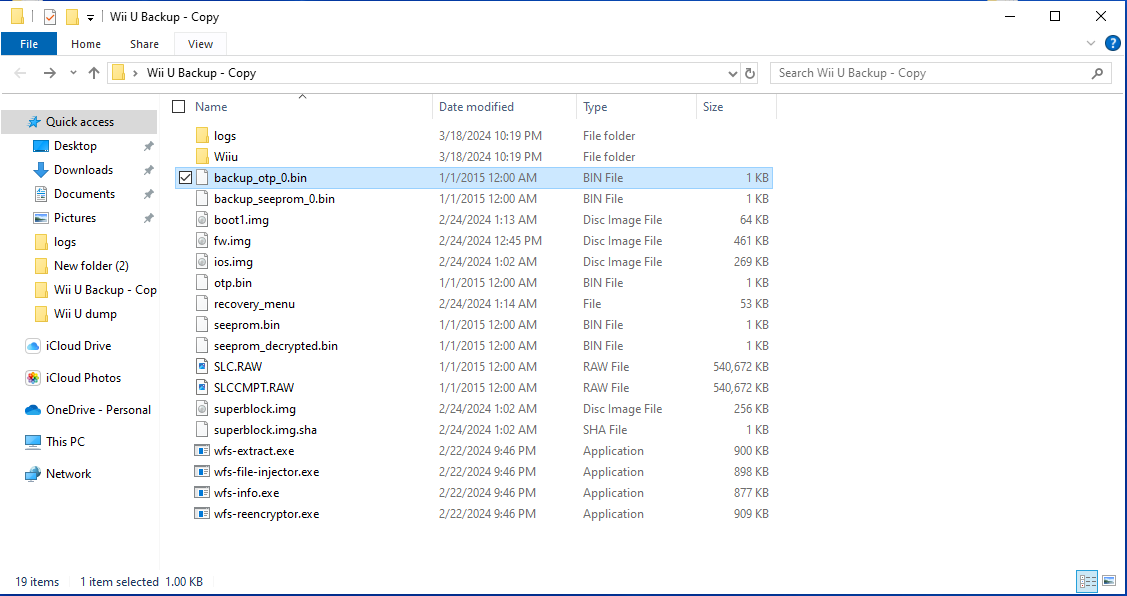Expand the address bar history dropdown
The width and height of the screenshot is (1127, 596).
pyautogui.click(x=732, y=73)
